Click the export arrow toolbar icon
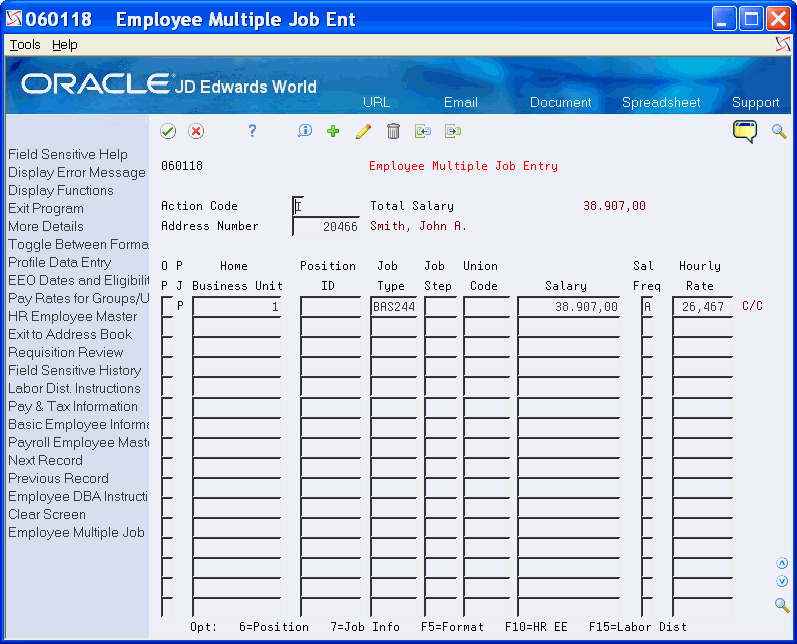 (x=452, y=131)
